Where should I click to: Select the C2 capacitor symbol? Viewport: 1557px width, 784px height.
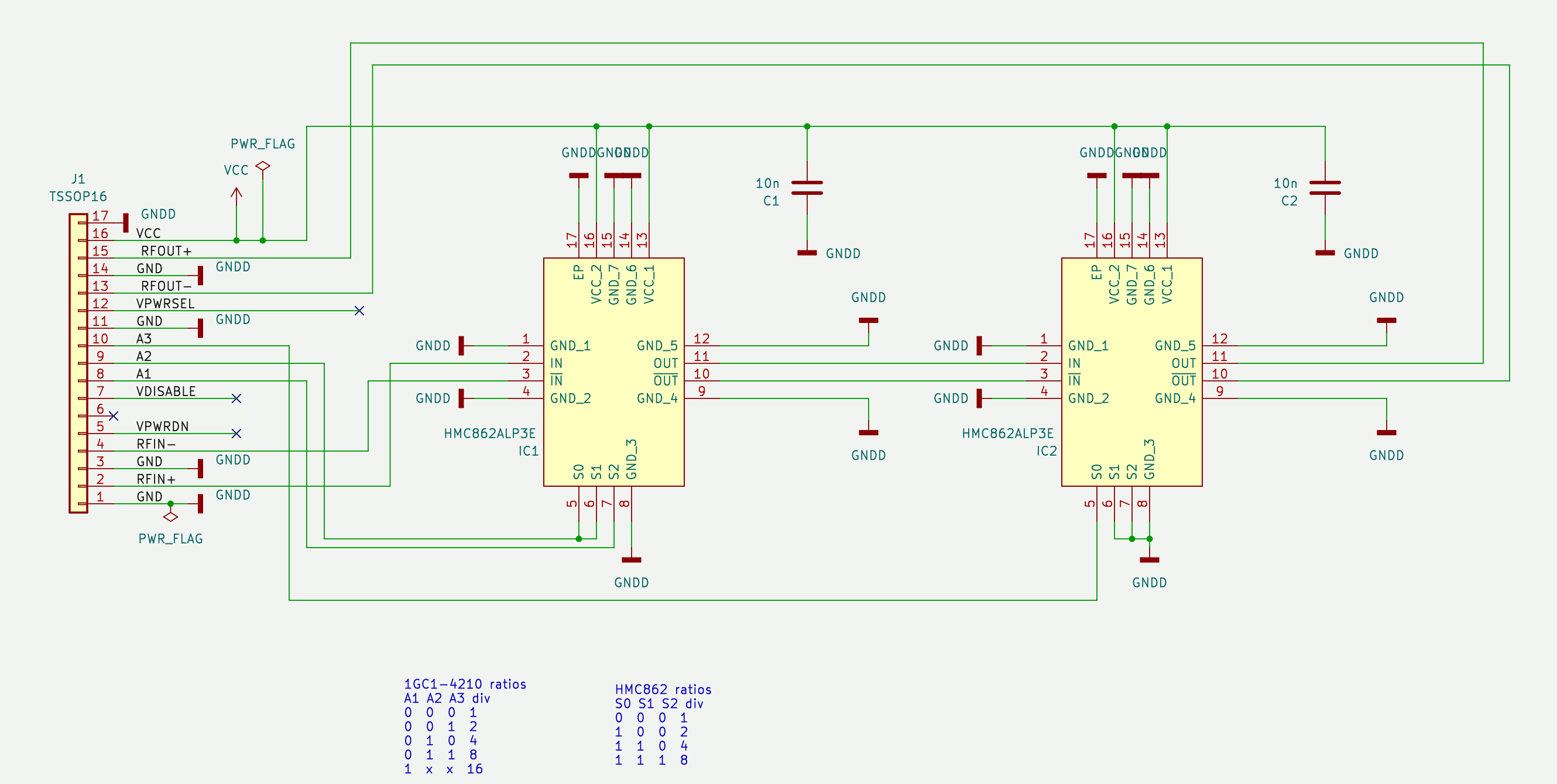tap(1325, 188)
